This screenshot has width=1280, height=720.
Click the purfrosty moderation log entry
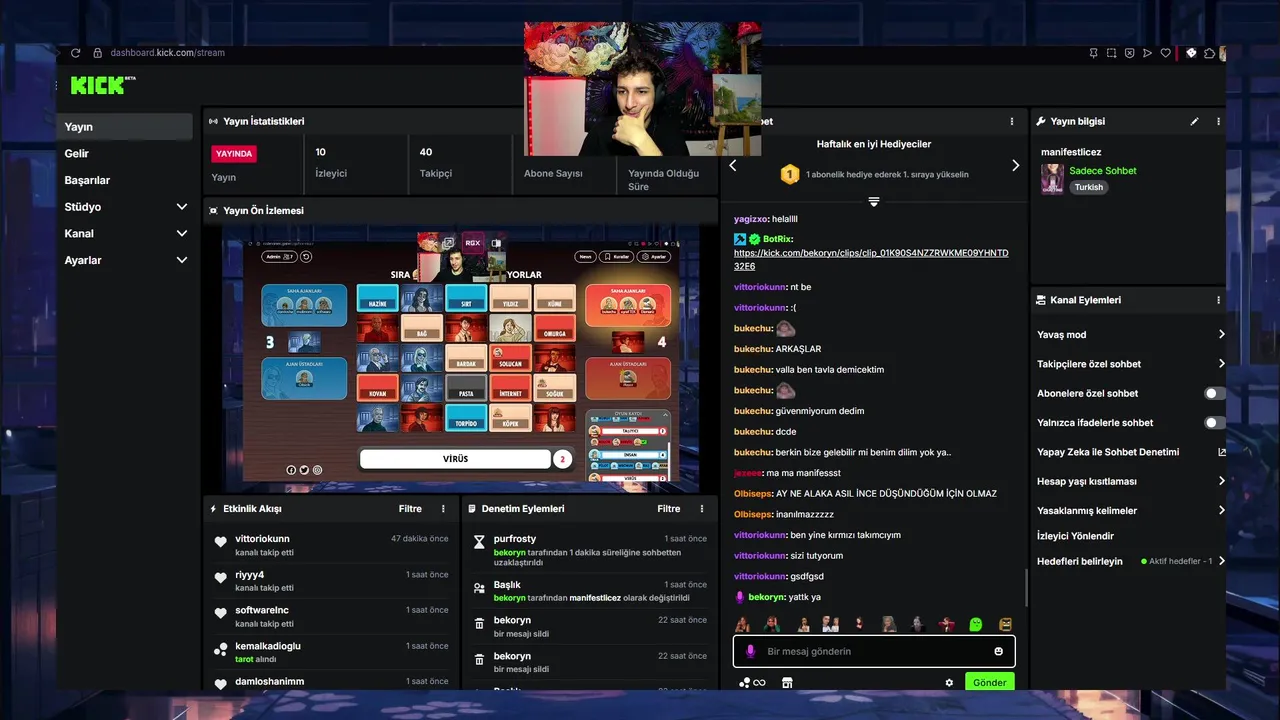click(590, 550)
